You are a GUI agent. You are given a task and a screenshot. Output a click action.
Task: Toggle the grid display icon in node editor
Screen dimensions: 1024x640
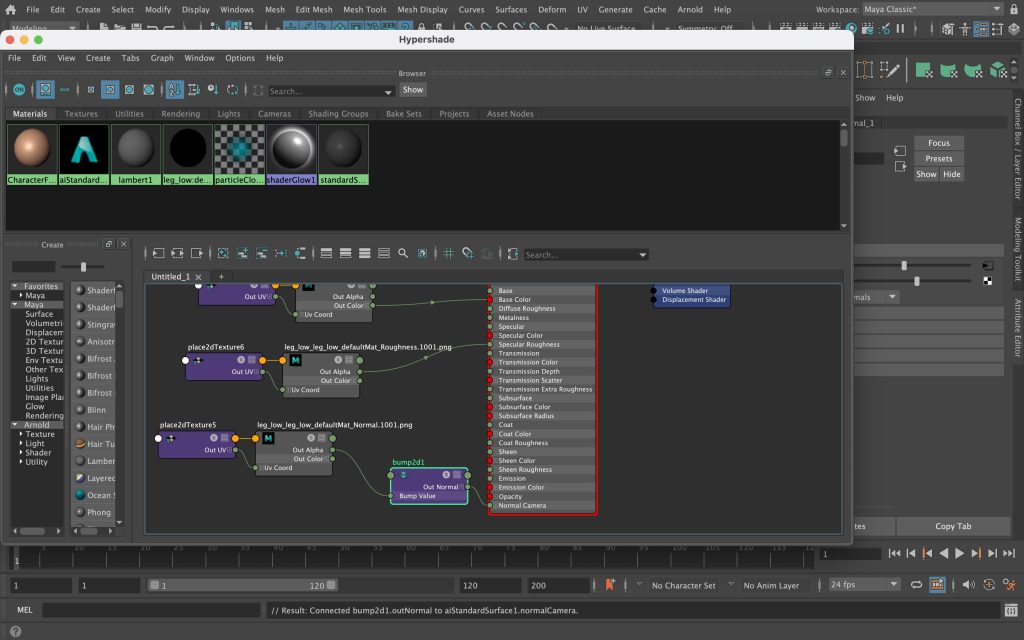[x=449, y=253]
